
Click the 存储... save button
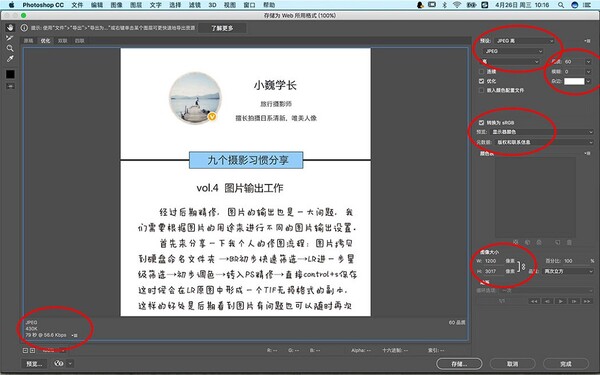coord(459,364)
